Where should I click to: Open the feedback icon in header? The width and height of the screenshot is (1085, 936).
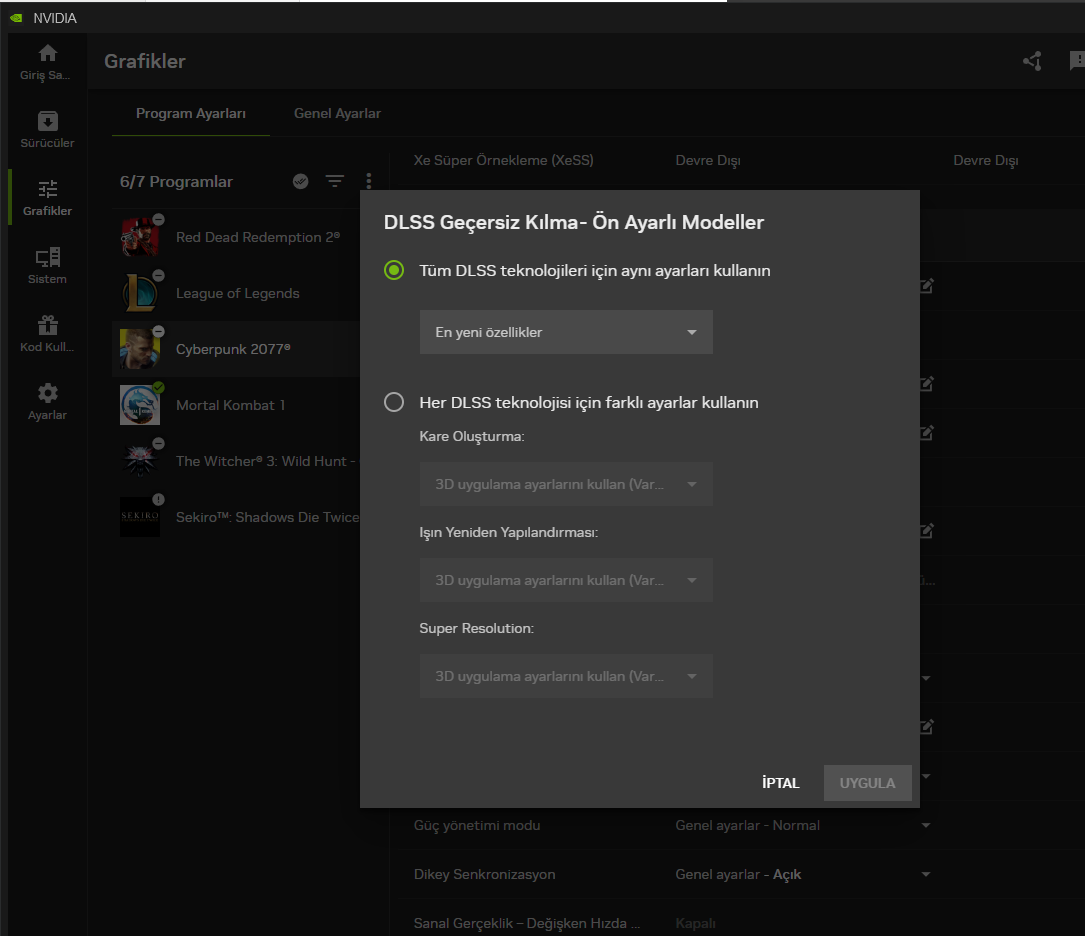click(1077, 61)
